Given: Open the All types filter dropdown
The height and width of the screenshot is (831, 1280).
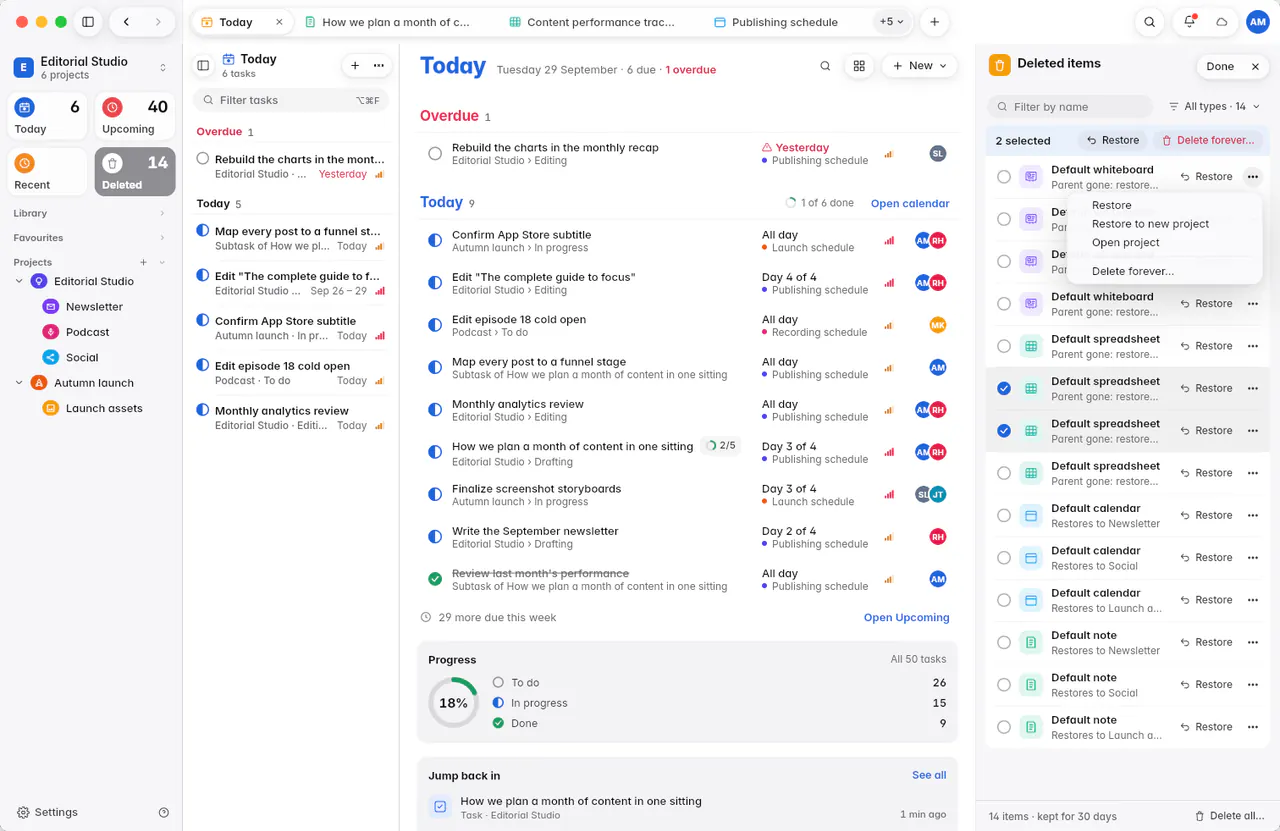Looking at the screenshot, I should point(1214,107).
